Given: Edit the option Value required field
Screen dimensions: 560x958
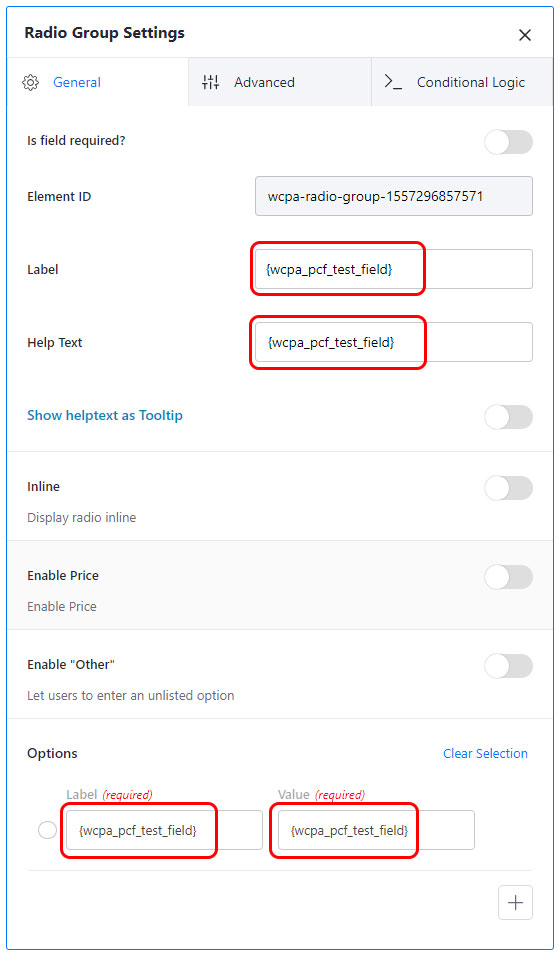Looking at the screenshot, I should (x=376, y=830).
